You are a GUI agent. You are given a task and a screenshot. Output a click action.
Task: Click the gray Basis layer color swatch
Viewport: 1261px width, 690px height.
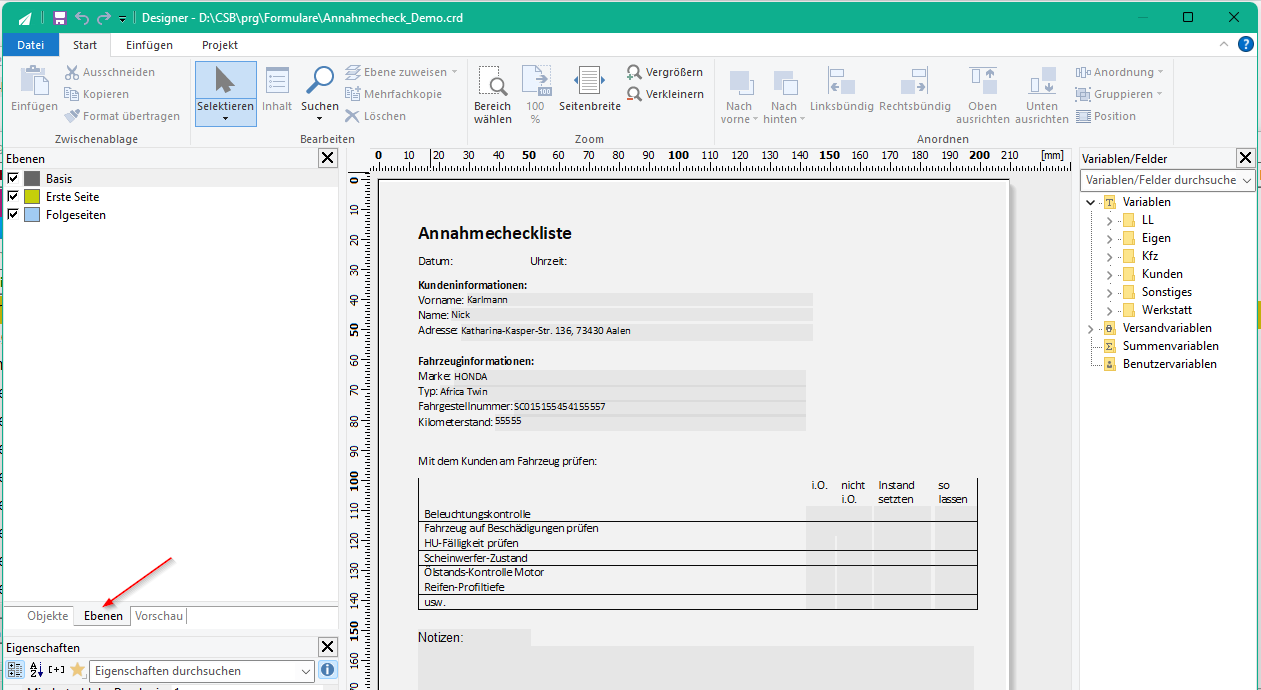[32, 179]
